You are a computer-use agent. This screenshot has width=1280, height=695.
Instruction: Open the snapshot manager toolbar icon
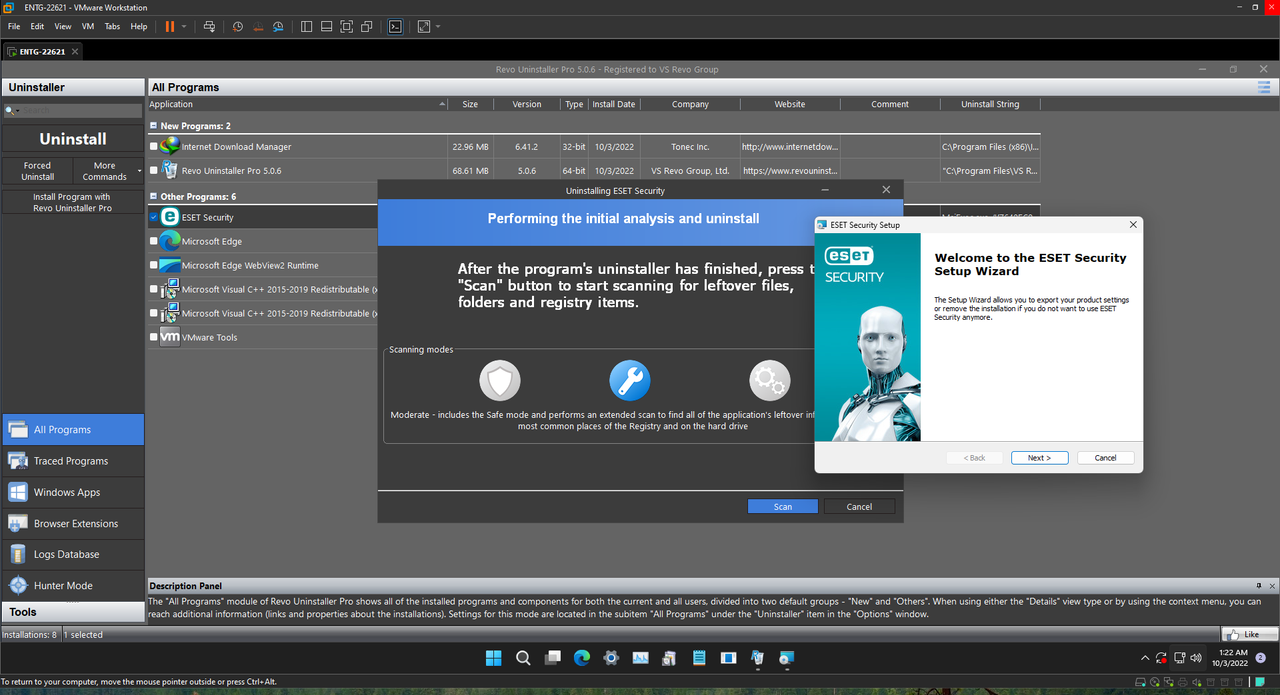pyautogui.click(x=278, y=27)
